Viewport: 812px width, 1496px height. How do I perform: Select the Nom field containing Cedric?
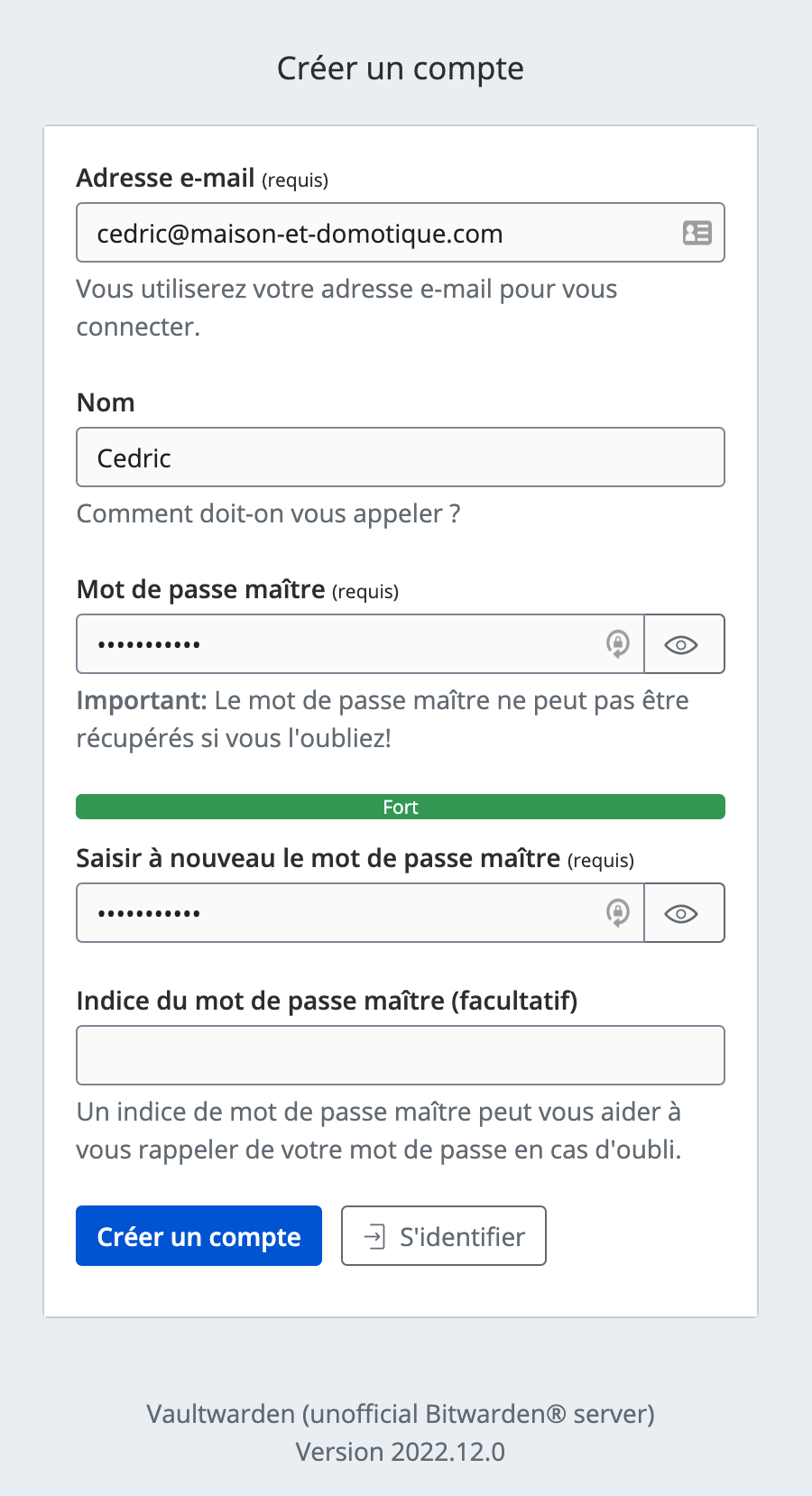[401, 457]
